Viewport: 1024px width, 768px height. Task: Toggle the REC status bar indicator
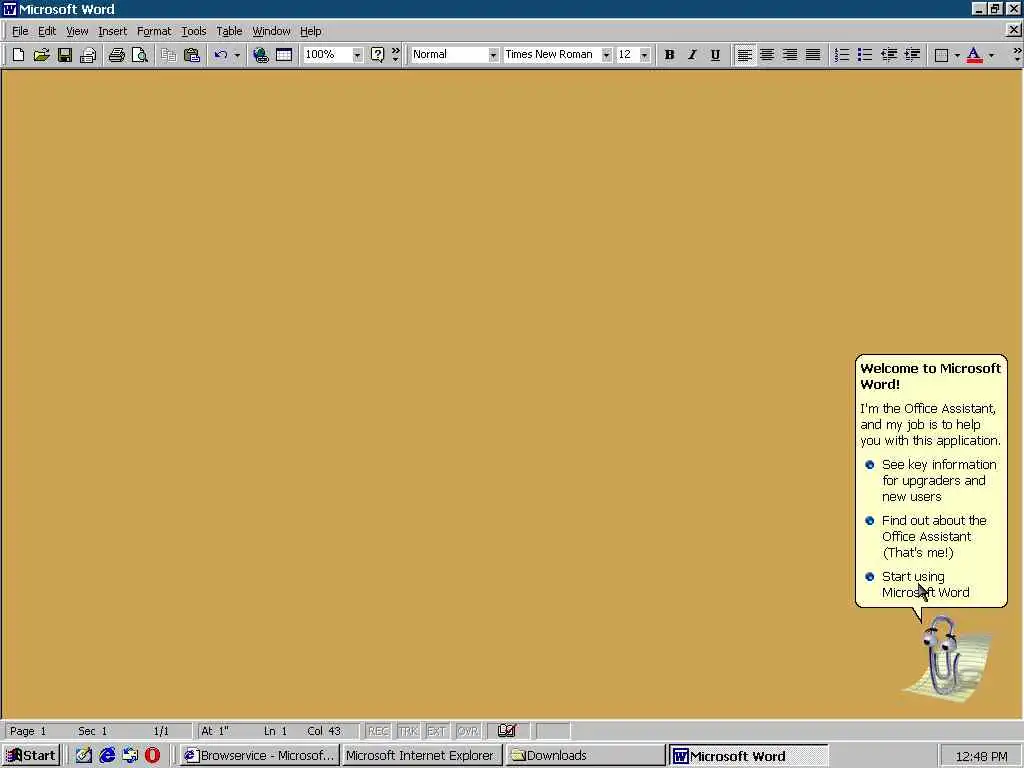pos(378,731)
